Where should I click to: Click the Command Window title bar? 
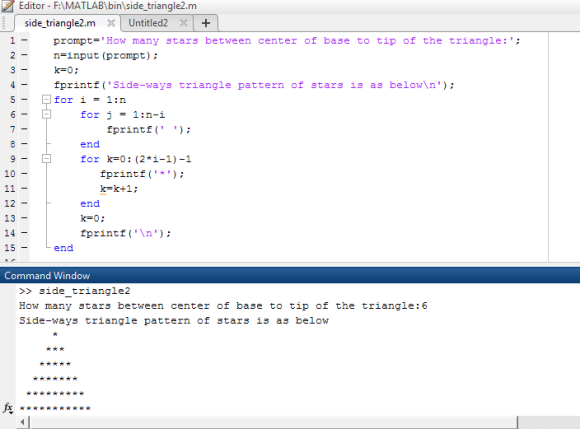(290, 276)
